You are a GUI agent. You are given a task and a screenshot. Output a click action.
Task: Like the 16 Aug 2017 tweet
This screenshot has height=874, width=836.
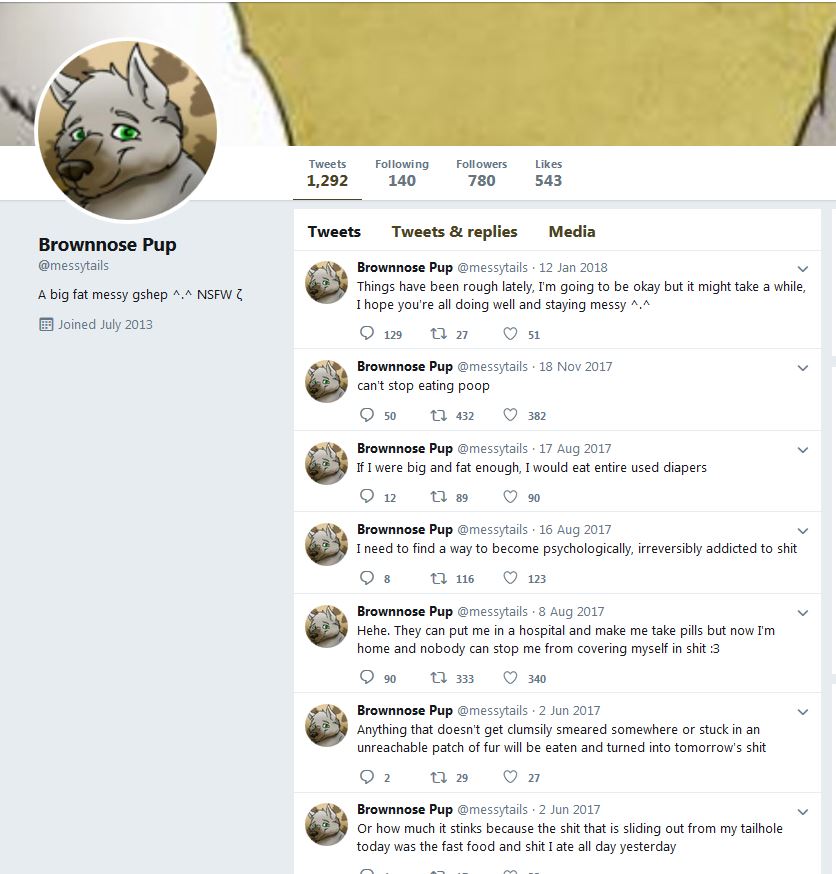click(510, 577)
